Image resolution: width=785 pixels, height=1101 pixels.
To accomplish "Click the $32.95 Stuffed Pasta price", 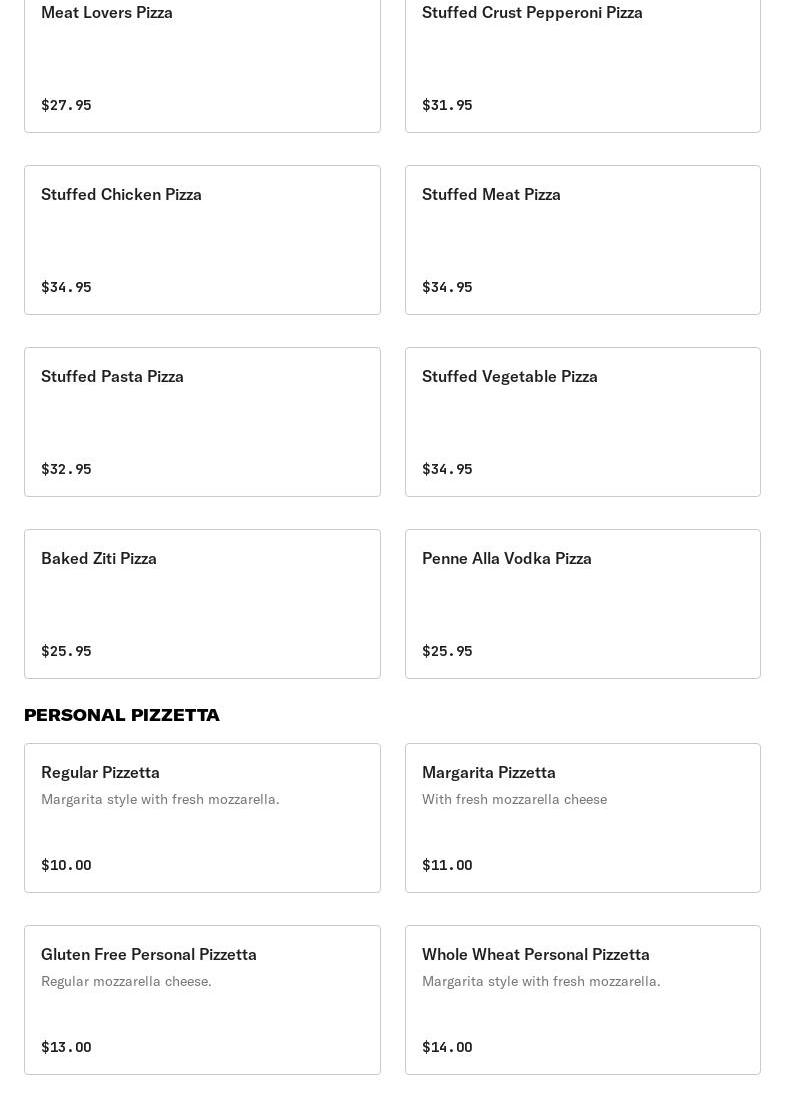I will point(66,469).
